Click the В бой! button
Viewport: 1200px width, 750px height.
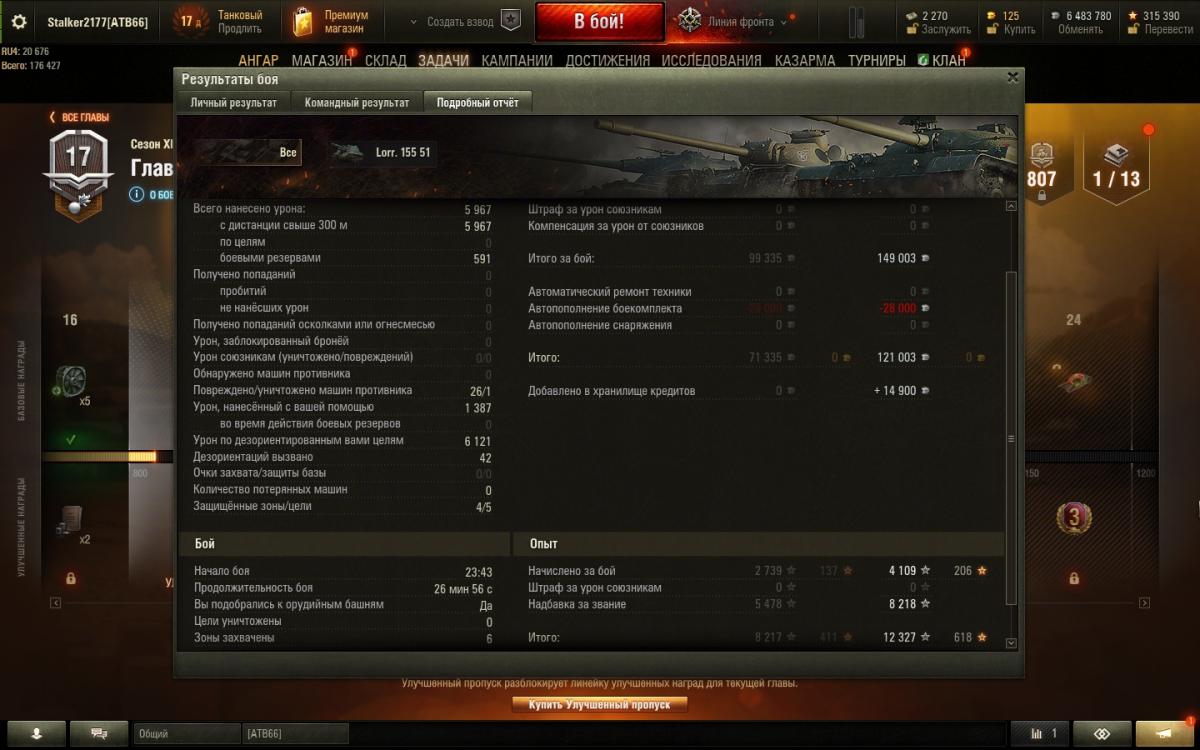pyautogui.click(x=599, y=21)
